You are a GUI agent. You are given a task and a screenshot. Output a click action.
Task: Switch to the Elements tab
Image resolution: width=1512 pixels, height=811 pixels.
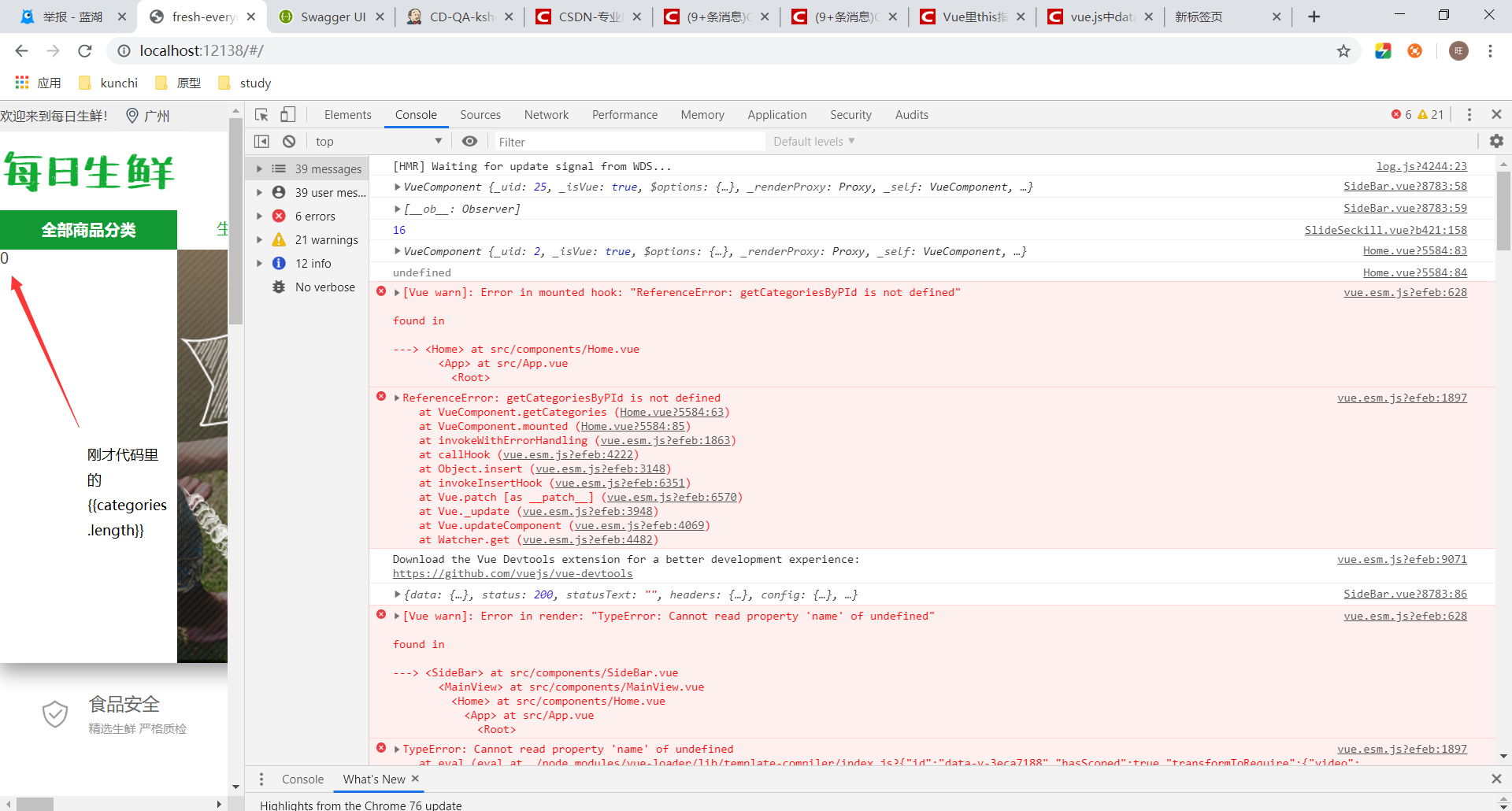pos(347,115)
